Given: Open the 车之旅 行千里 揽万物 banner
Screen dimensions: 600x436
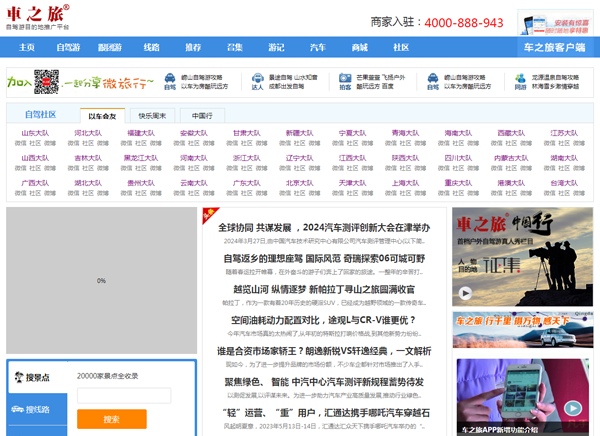Looking at the screenshot, I should (523, 330).
